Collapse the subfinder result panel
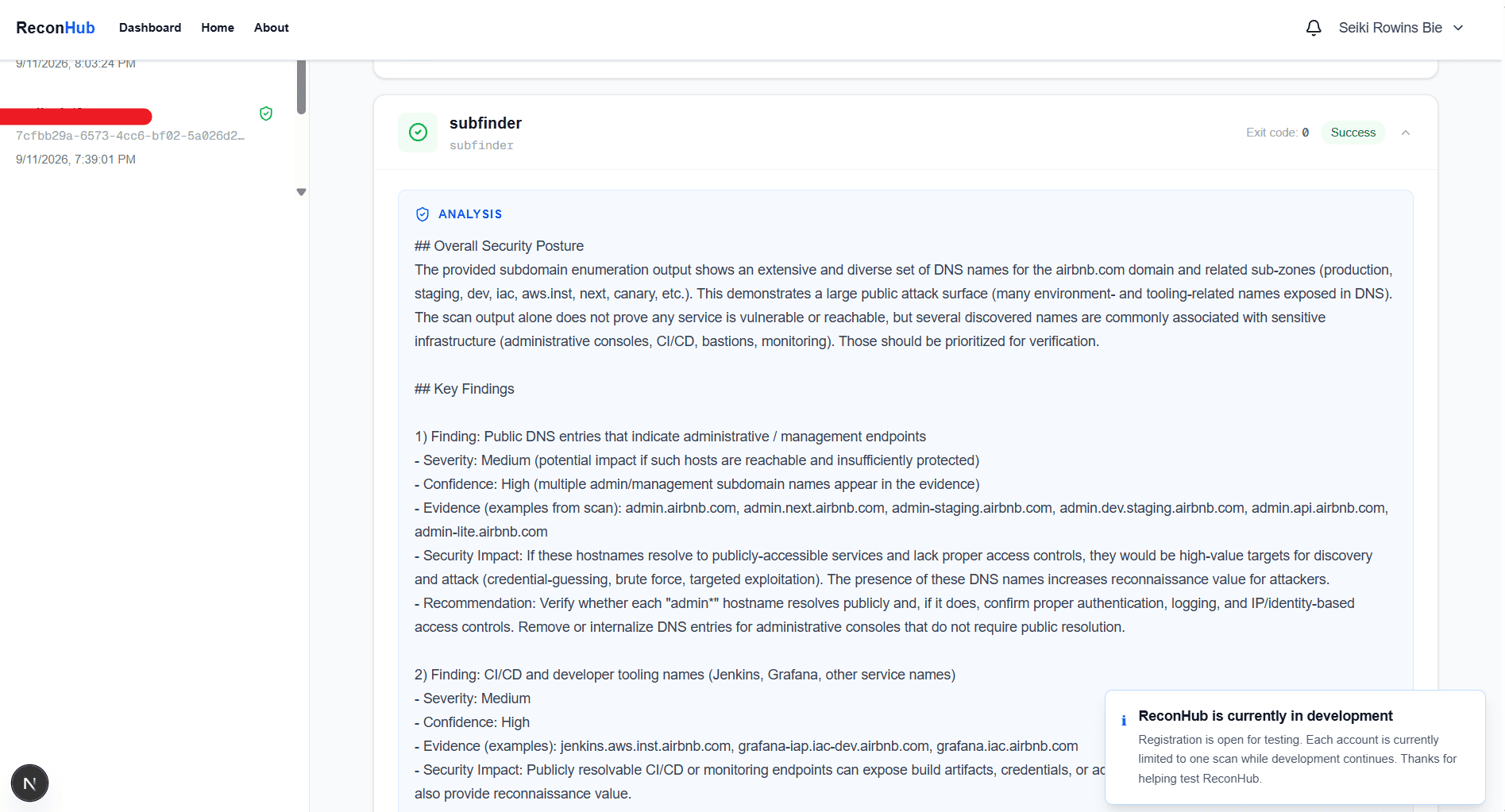 1406,133
